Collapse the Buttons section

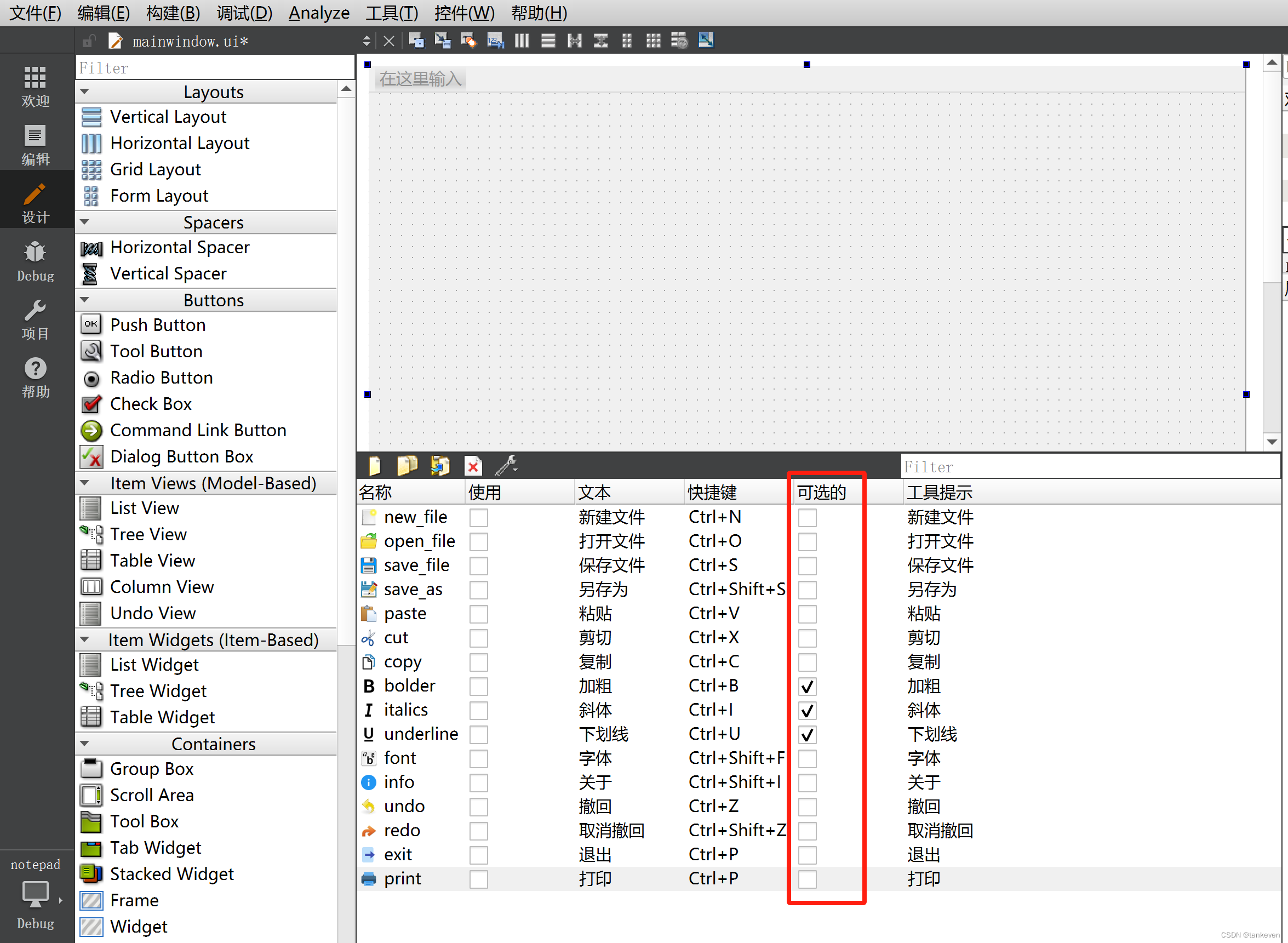click(x=85, y=300)
